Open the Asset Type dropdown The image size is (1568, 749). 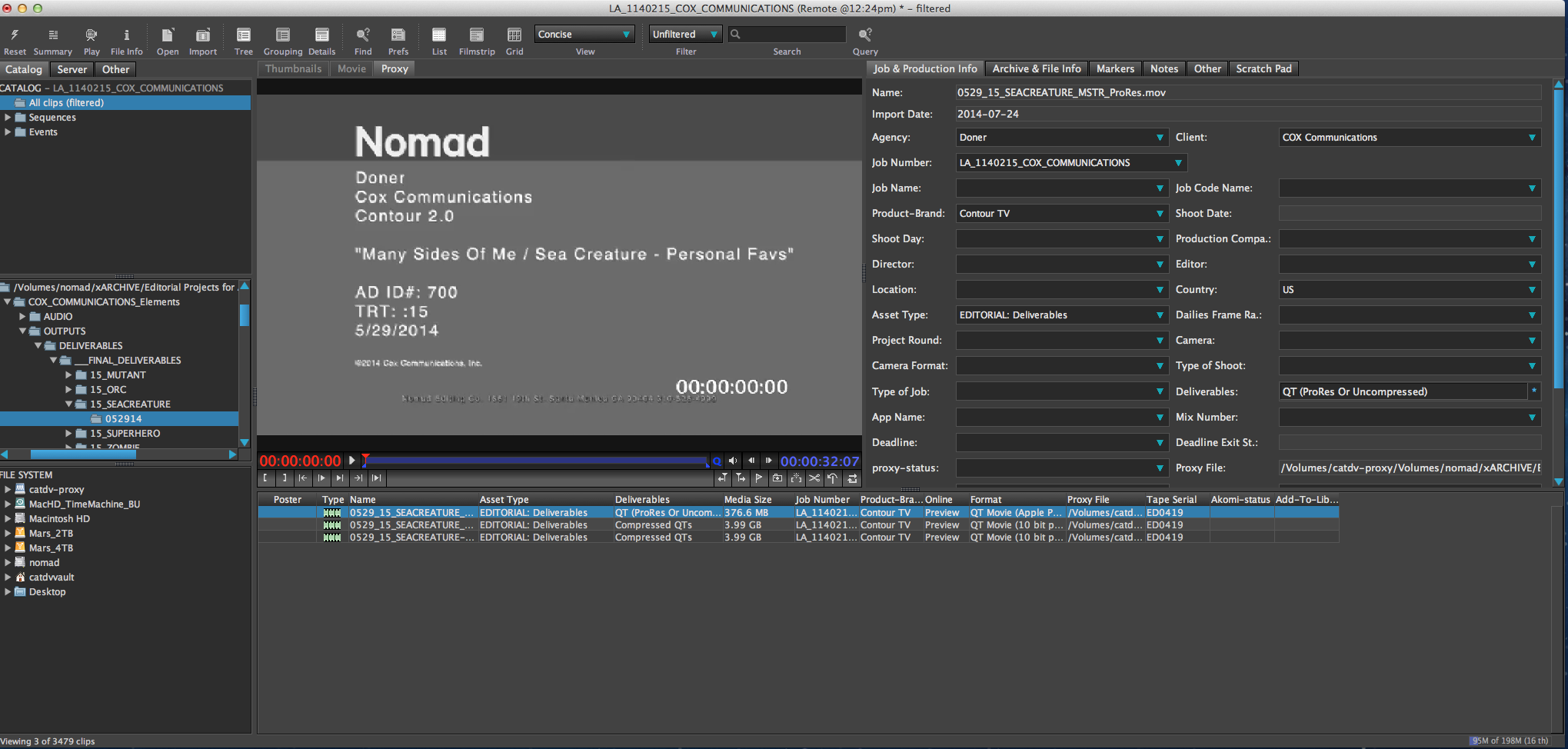(x=1062, y=315)
